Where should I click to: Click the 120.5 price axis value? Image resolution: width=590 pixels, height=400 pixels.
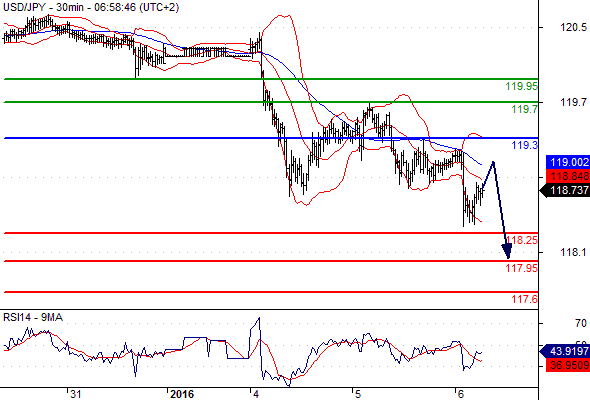573,27
